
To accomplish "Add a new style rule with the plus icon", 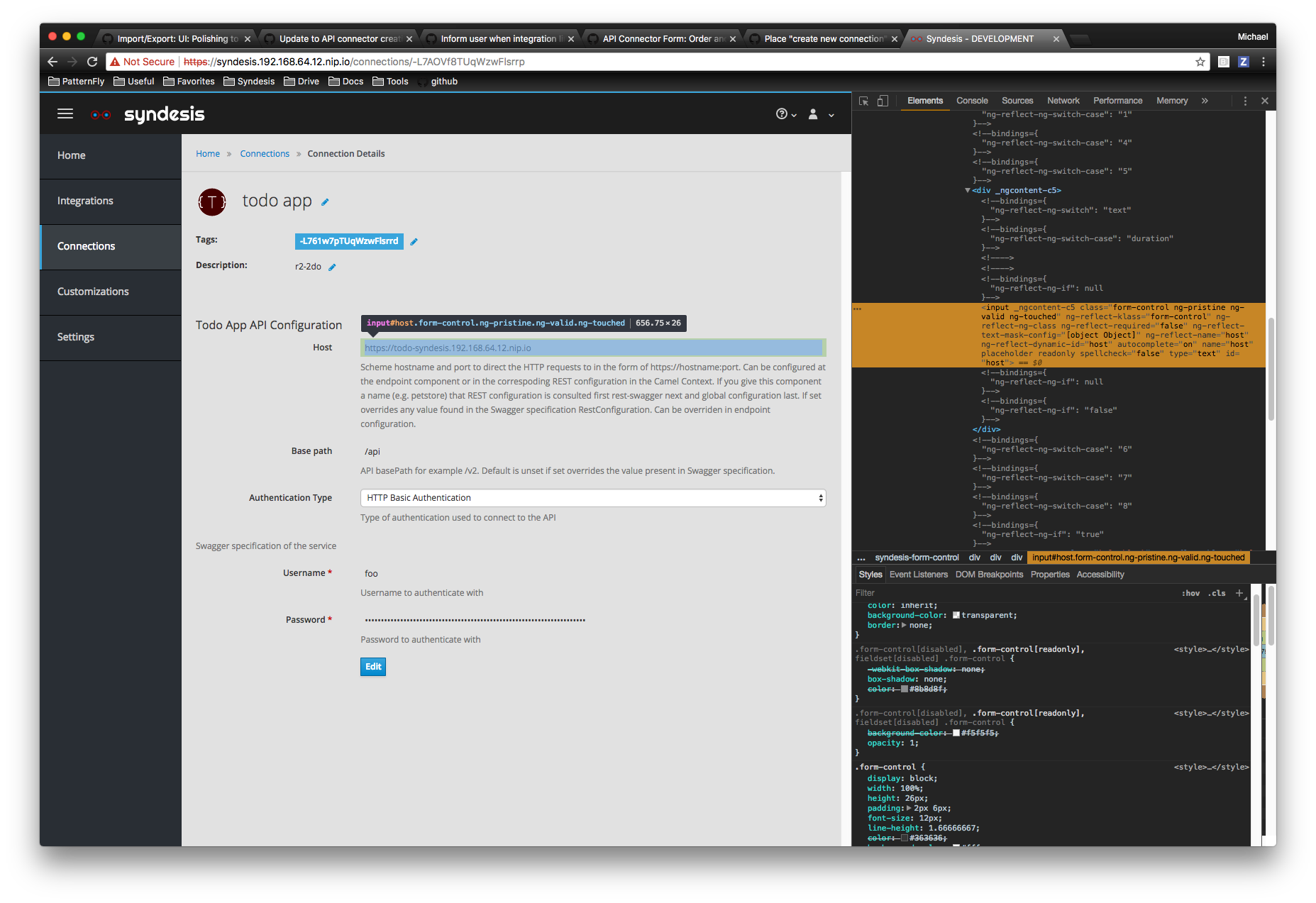I will [x=1239, y=593].
